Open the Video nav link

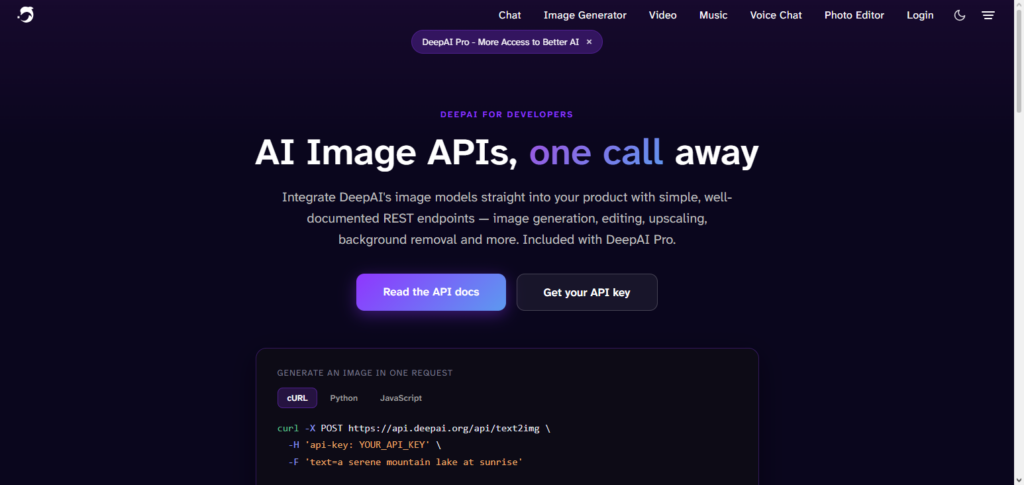(x=662, y=15)
